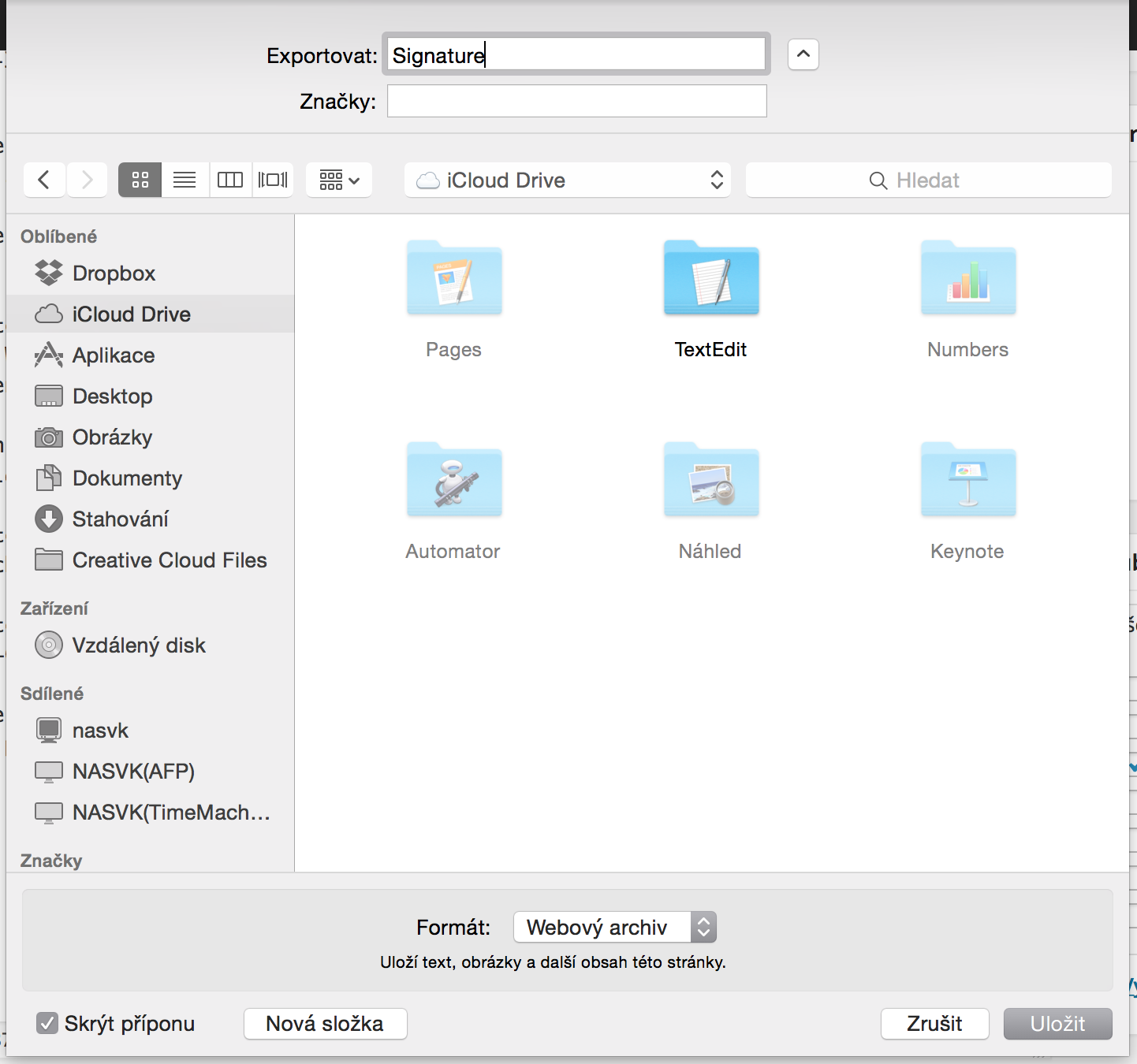
Task: Switch to list view
Action: [x=185, y=180]
